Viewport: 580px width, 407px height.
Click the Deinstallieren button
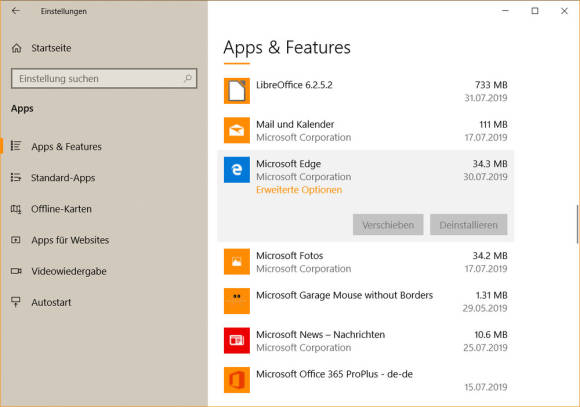[468, 225]
